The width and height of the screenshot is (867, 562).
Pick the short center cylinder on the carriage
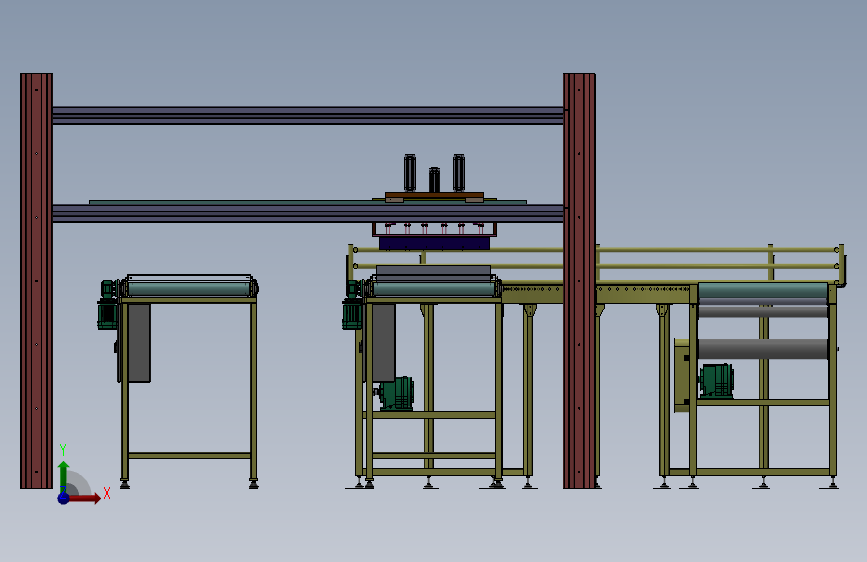(x=435, y=180)
